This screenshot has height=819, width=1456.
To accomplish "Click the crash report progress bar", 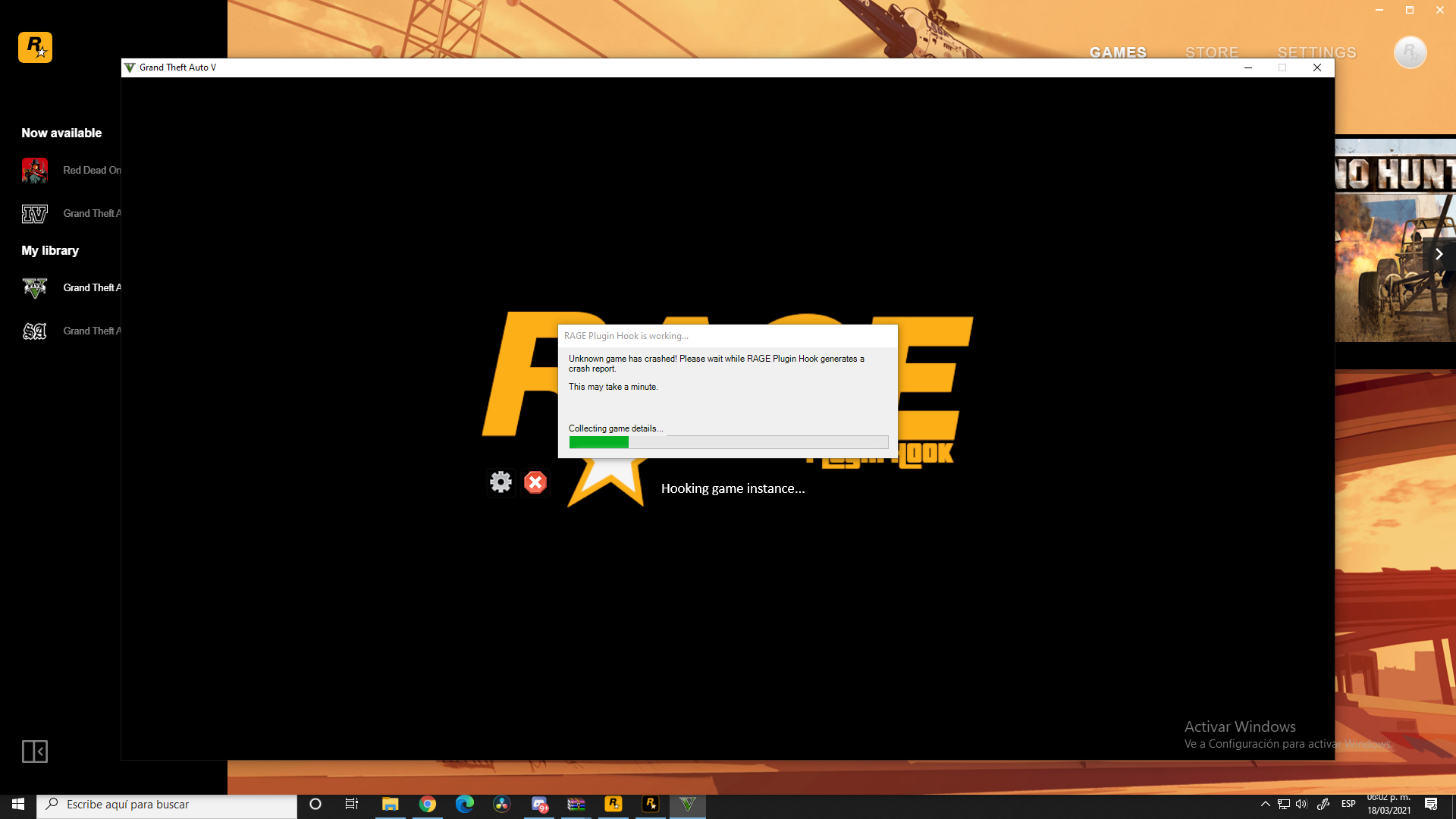I will click(728, 442).
